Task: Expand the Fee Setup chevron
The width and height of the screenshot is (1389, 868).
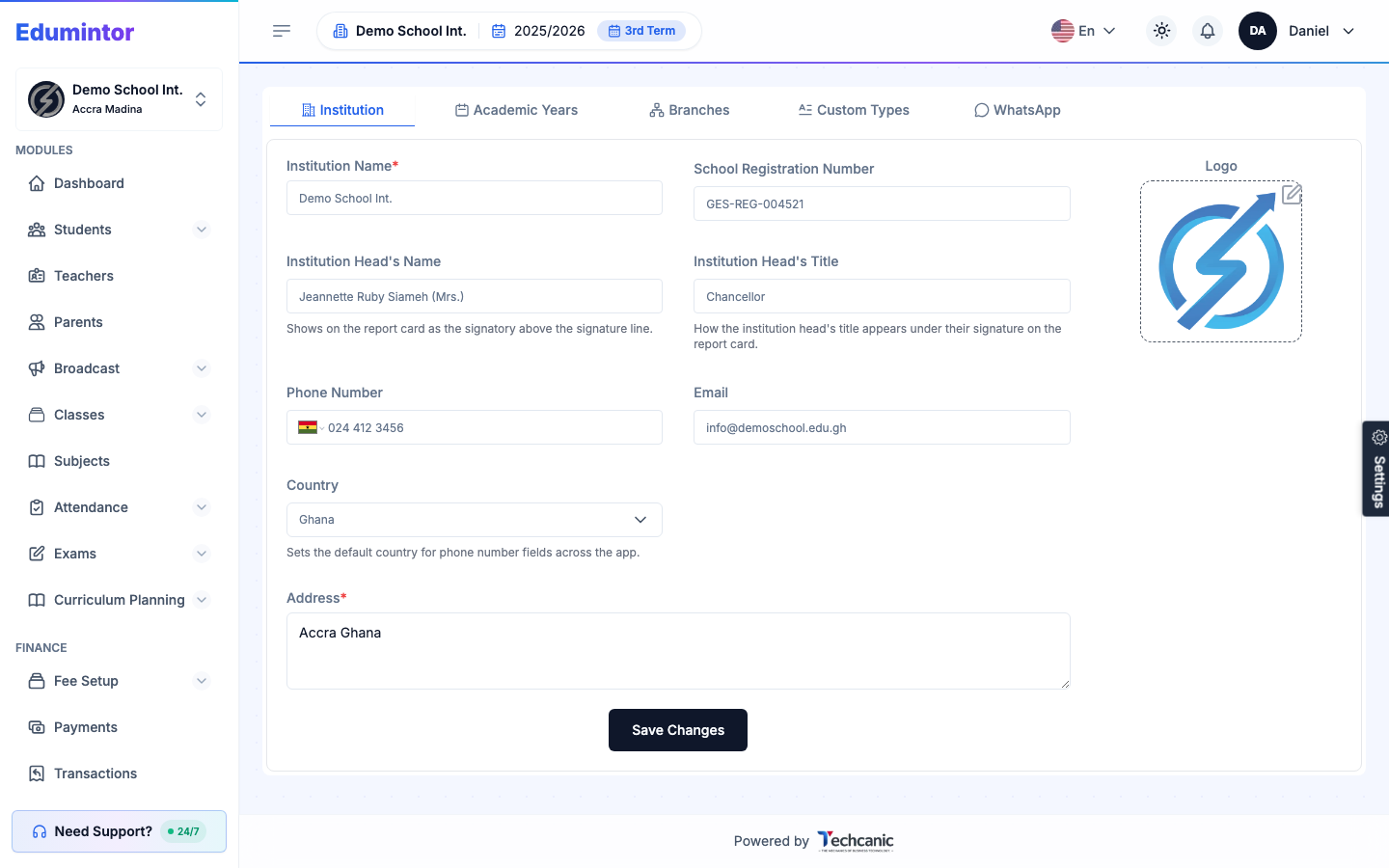Action: click(x=202, y=681)
